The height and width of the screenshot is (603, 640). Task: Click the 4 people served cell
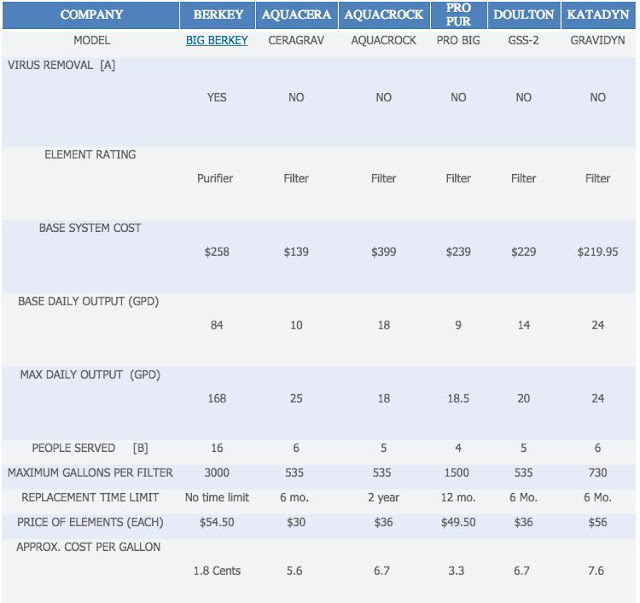point(458,448)
